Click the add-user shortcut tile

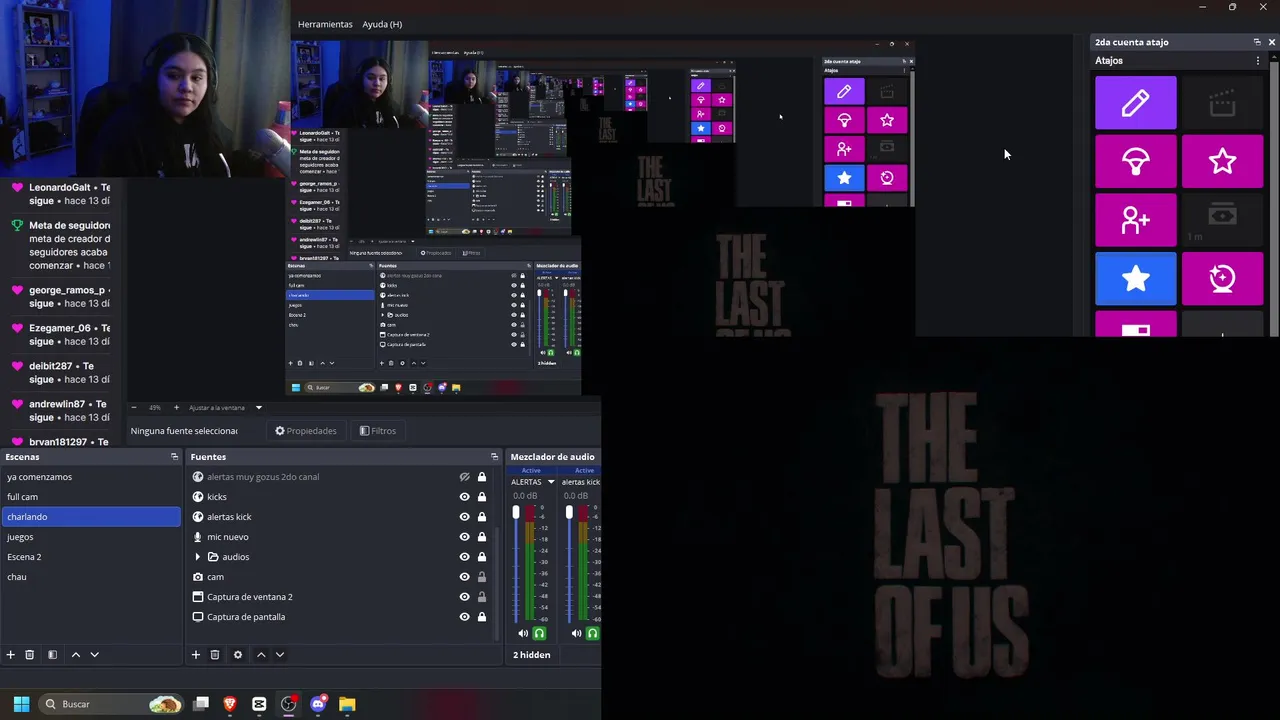click(x=1136, y=220)
